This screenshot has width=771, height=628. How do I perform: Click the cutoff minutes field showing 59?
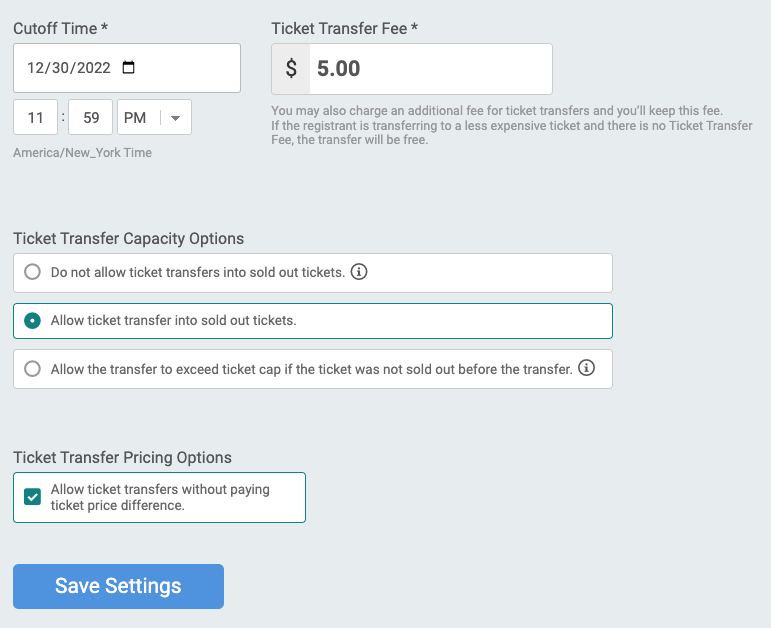click(x=90, y=117)
